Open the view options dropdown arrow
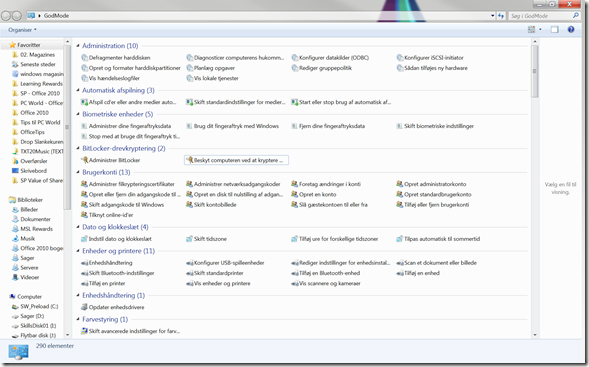Viewport: 589px width, 367px height. (540, 29)
